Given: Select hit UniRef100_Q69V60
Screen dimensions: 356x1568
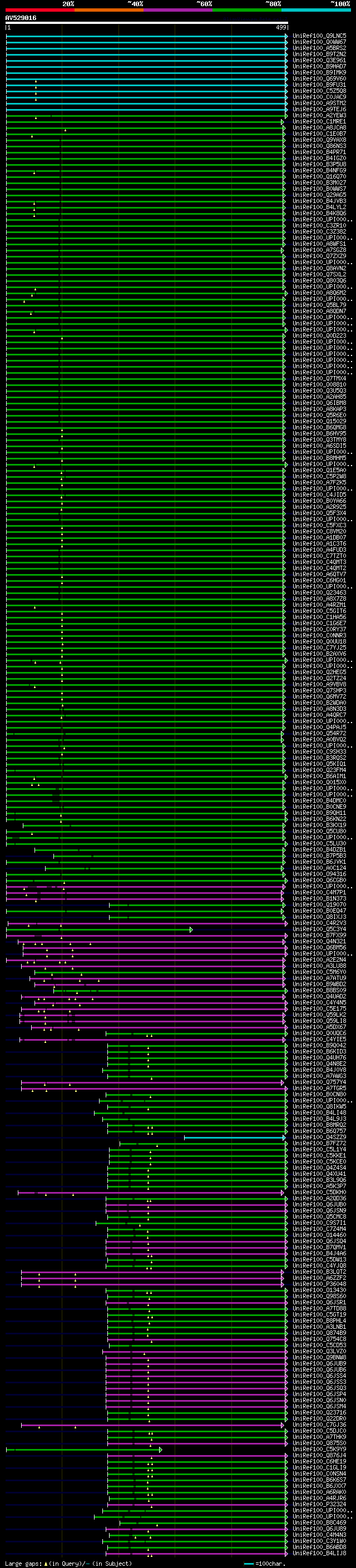Looking at the screenshot, I should (319, 78).
